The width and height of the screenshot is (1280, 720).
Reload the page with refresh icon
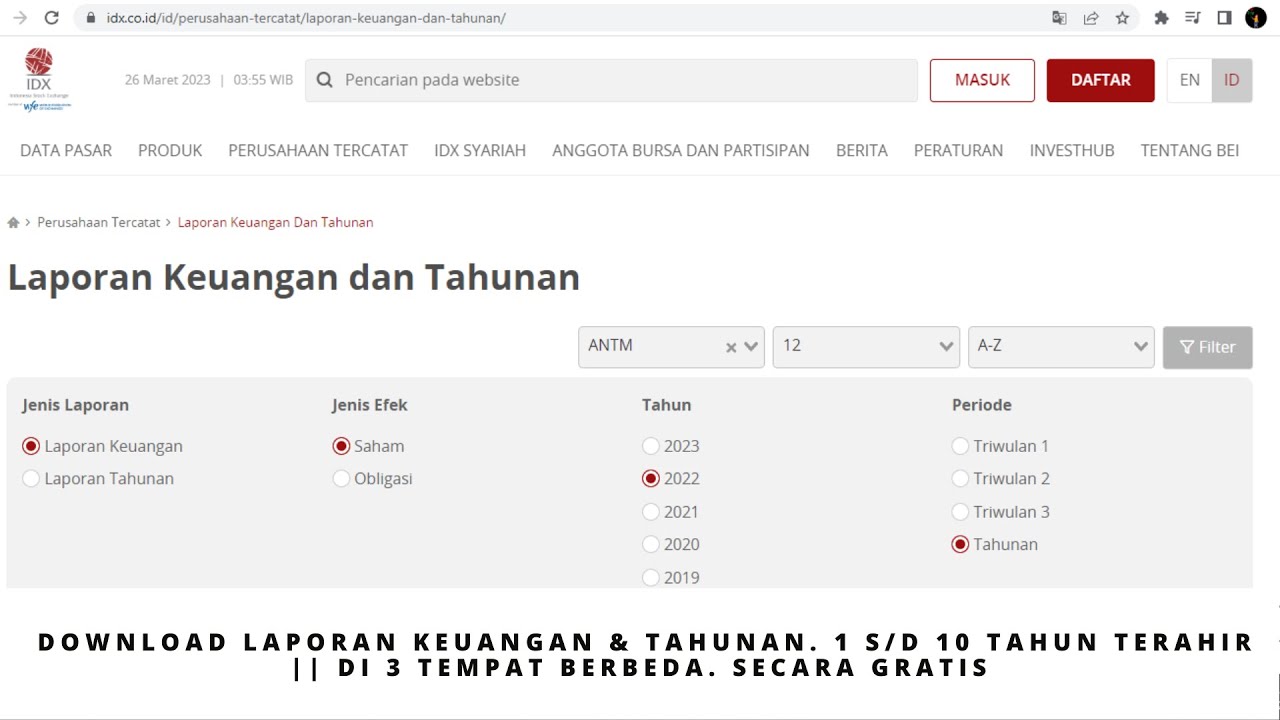52,18
